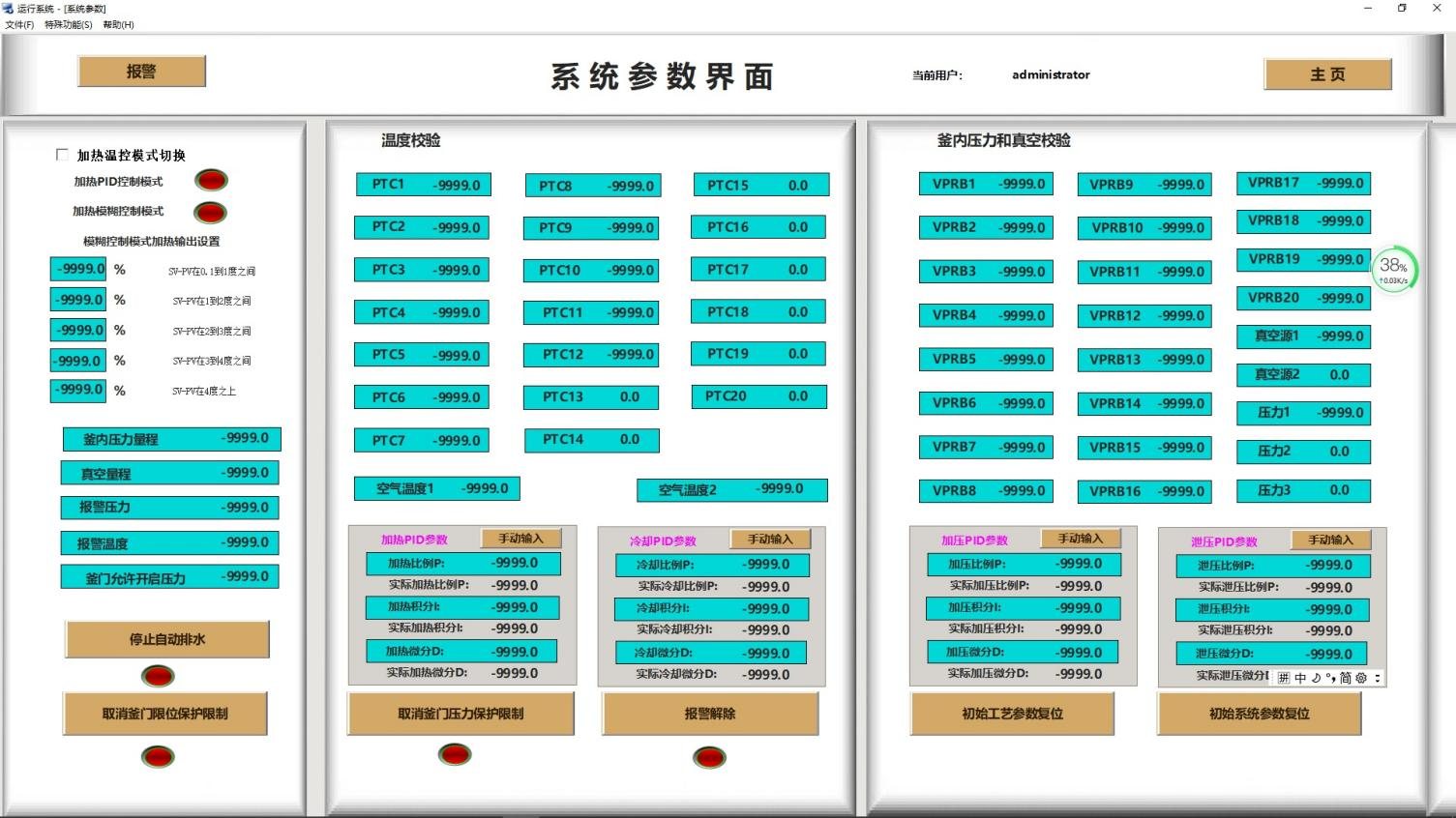Screen dimensions: 1456x818
Task: Click the lamp under 取消釜门压力保护限制
Action: (454, 754)
